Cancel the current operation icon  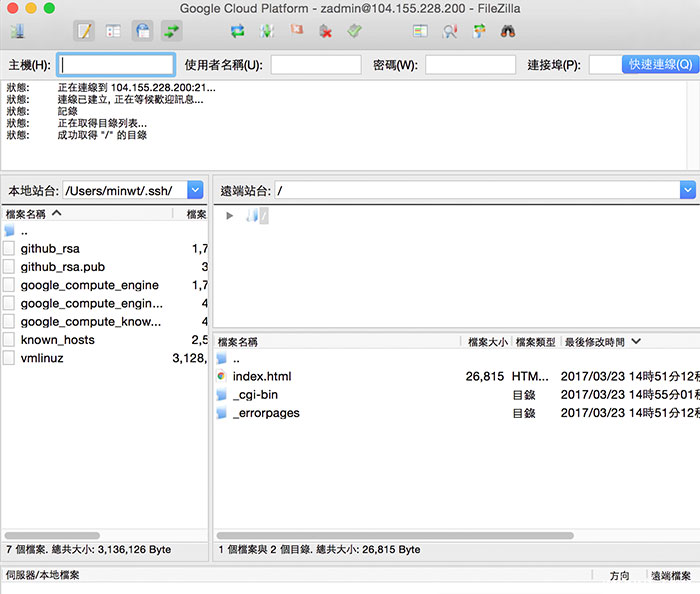(296, 30)
